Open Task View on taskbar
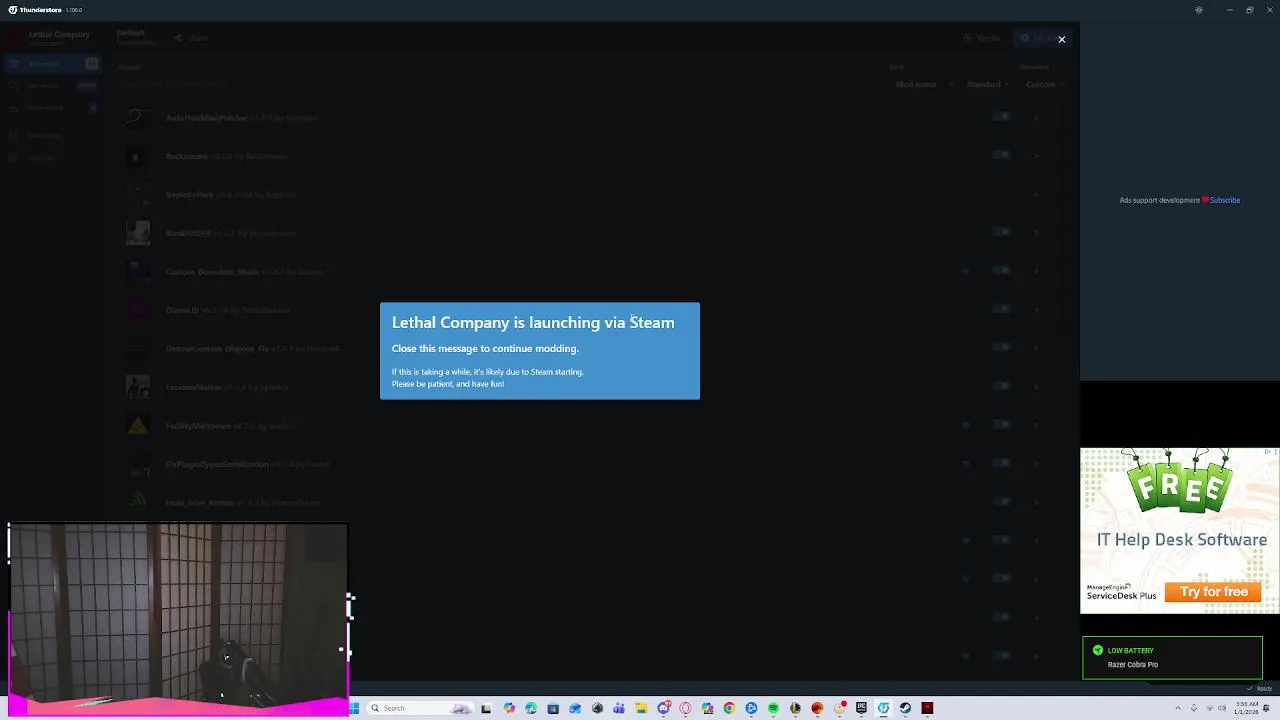This screenshot has width=1280, height=720. pyautogui.click(x=486, y=708)
